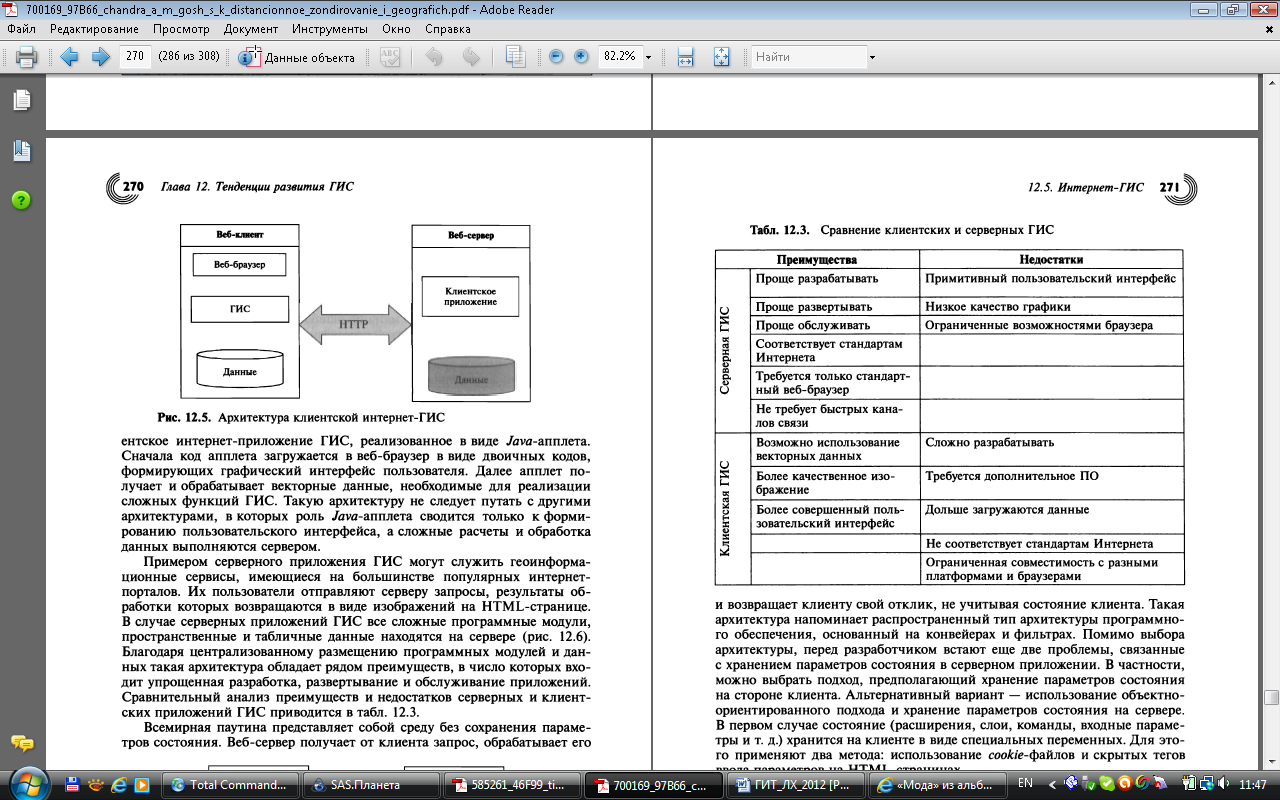The height and width of the screenshot is (800, 1280).
Task: Go to next page with right arrow
Action: pyautogui.click(x=100, y=57)
